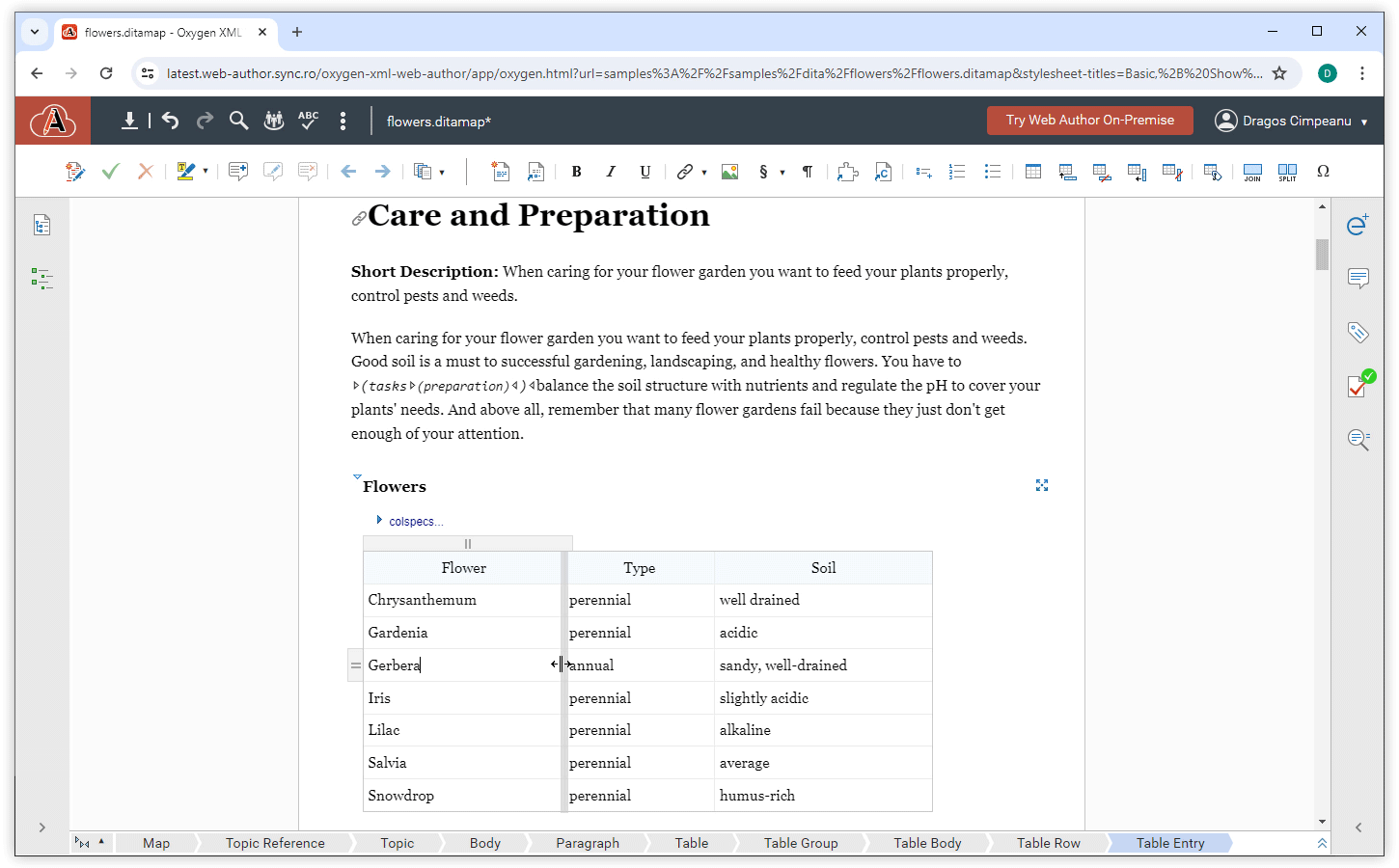Open the highlight color dropdown arrow
Screen dimensions: 1399x868
click(x=206, y=172)
